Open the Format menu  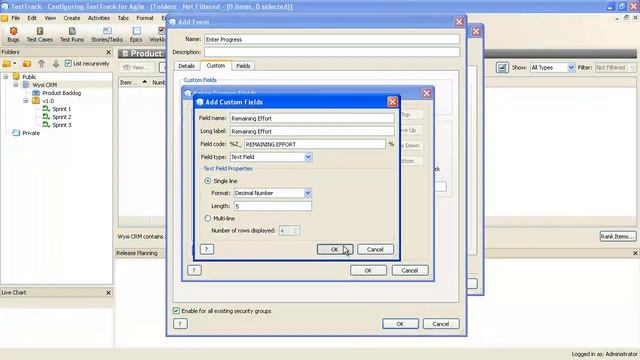pyautogui.click(x=145, y=18)
